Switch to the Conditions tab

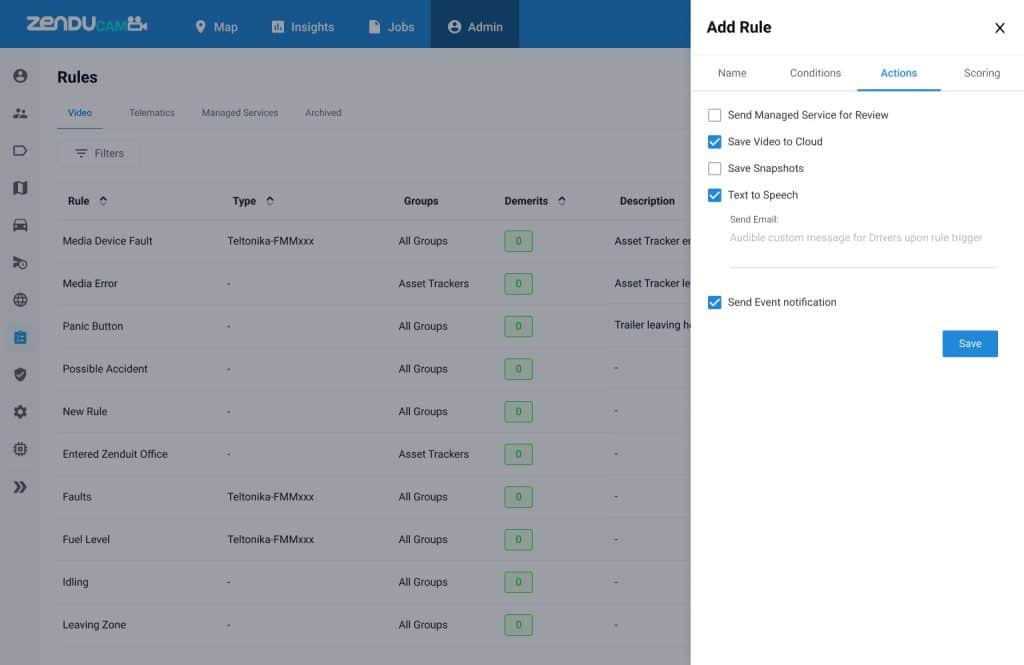815,73
